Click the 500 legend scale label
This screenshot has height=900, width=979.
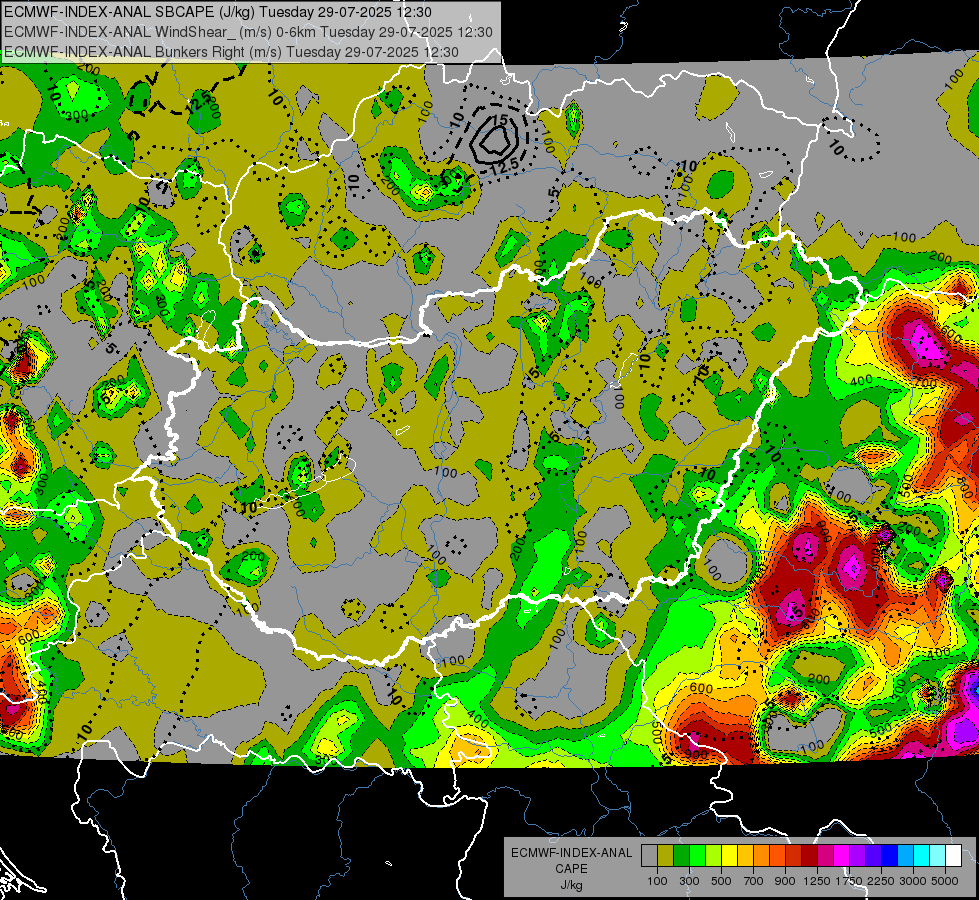(721, 881)
